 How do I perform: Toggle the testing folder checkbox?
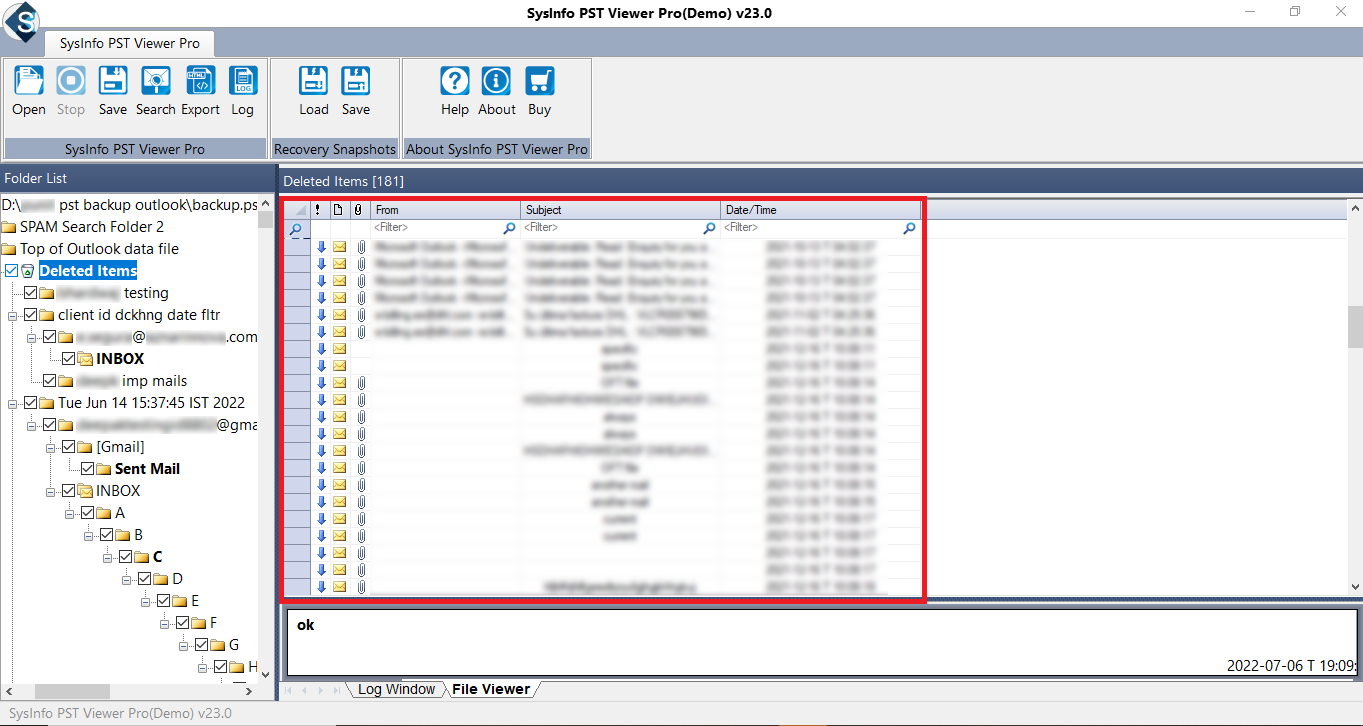tap(30, 293)
